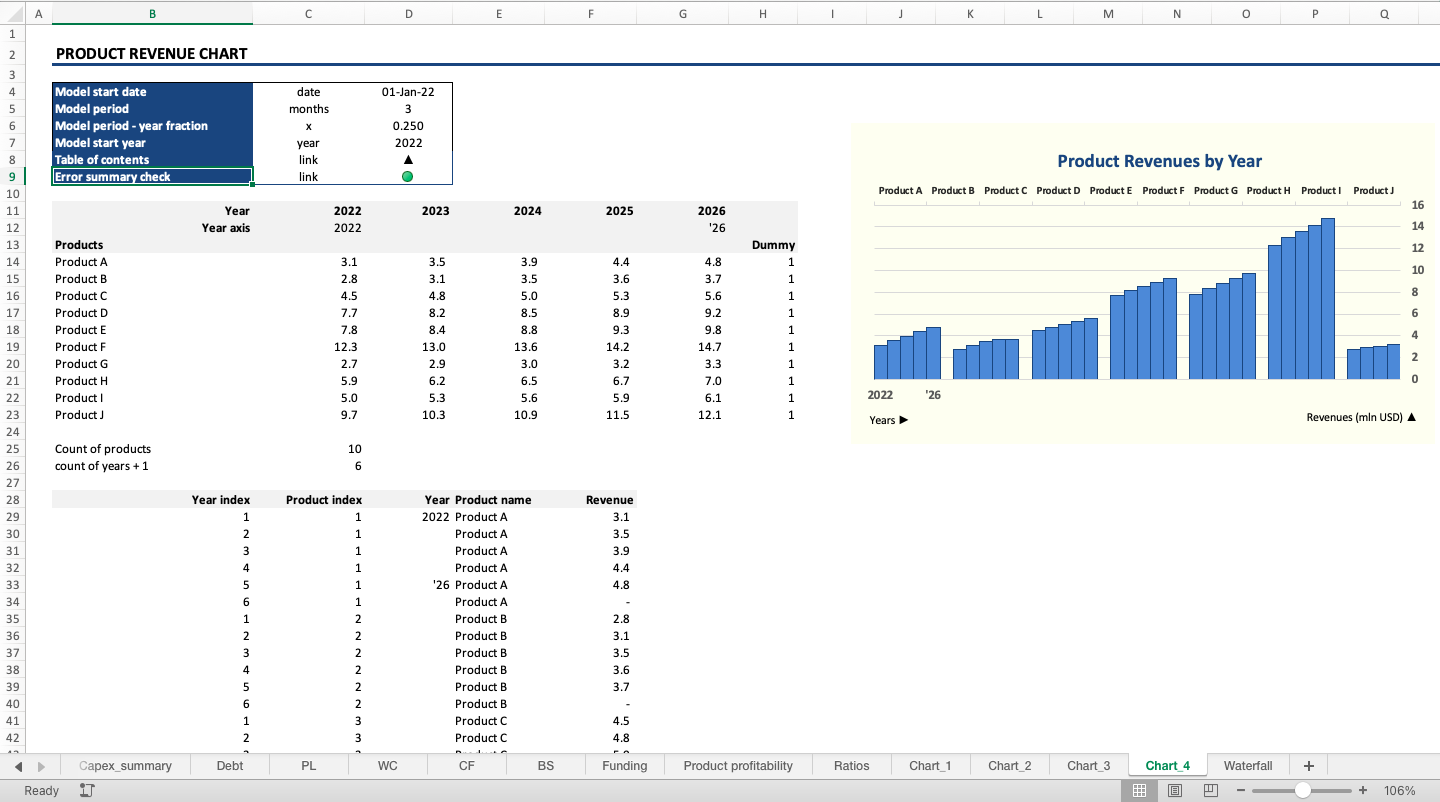This screenshot has height=802, width=1440.
Task: Click the previous sheet scroll arrow
Action: click(x=19, y=766)
